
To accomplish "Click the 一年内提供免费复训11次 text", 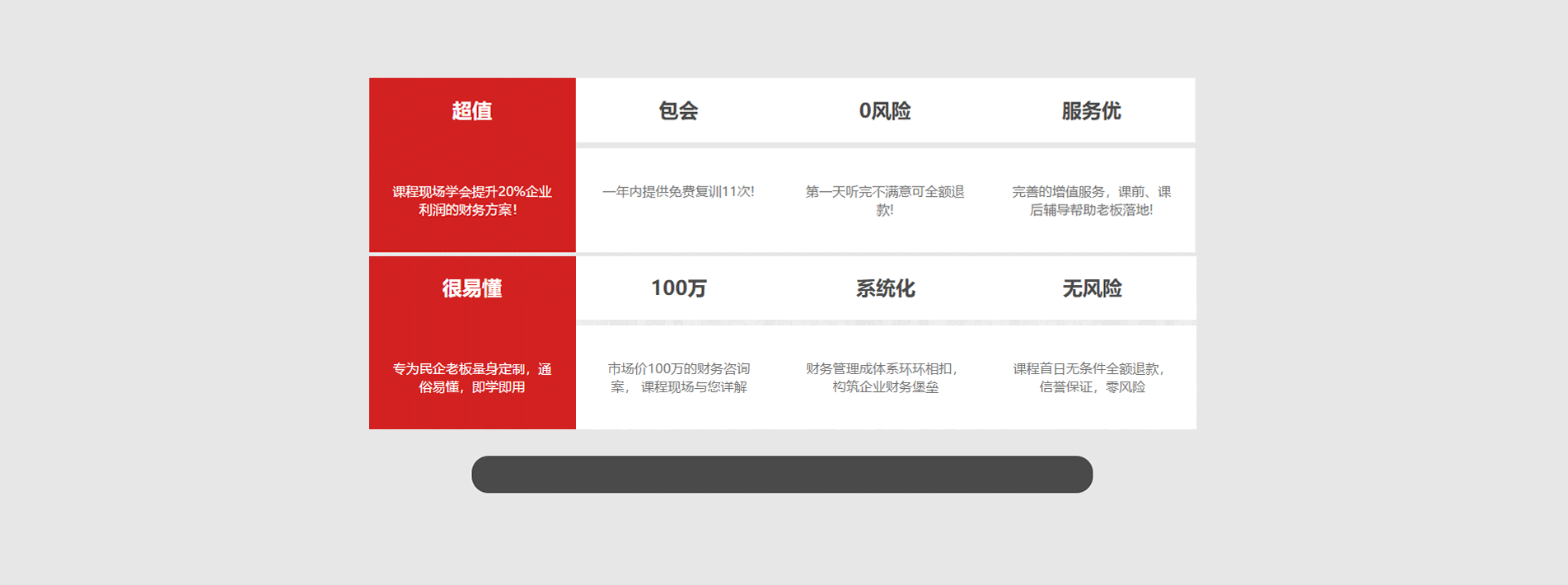I will [678, 191].
